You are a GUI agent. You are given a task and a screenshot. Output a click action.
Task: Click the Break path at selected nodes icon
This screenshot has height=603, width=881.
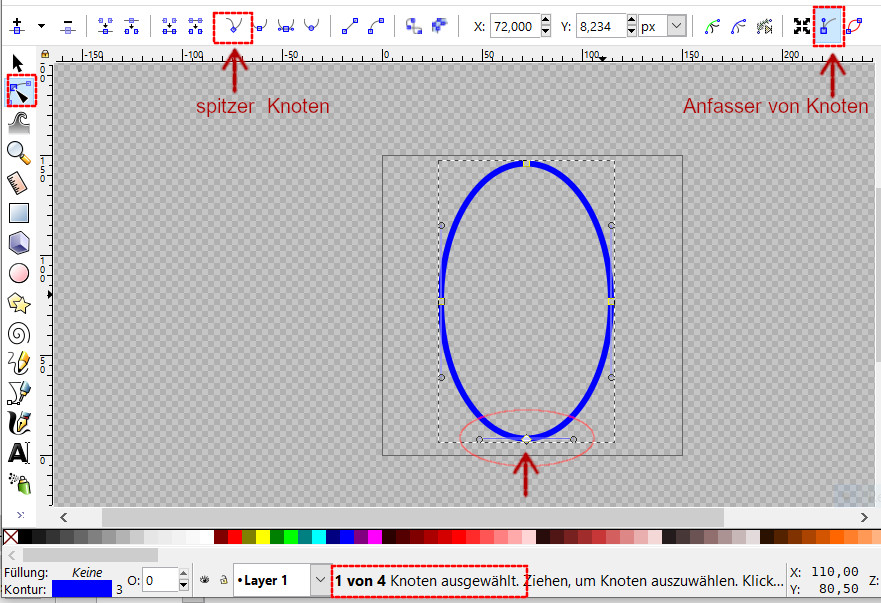click(131, 26)
